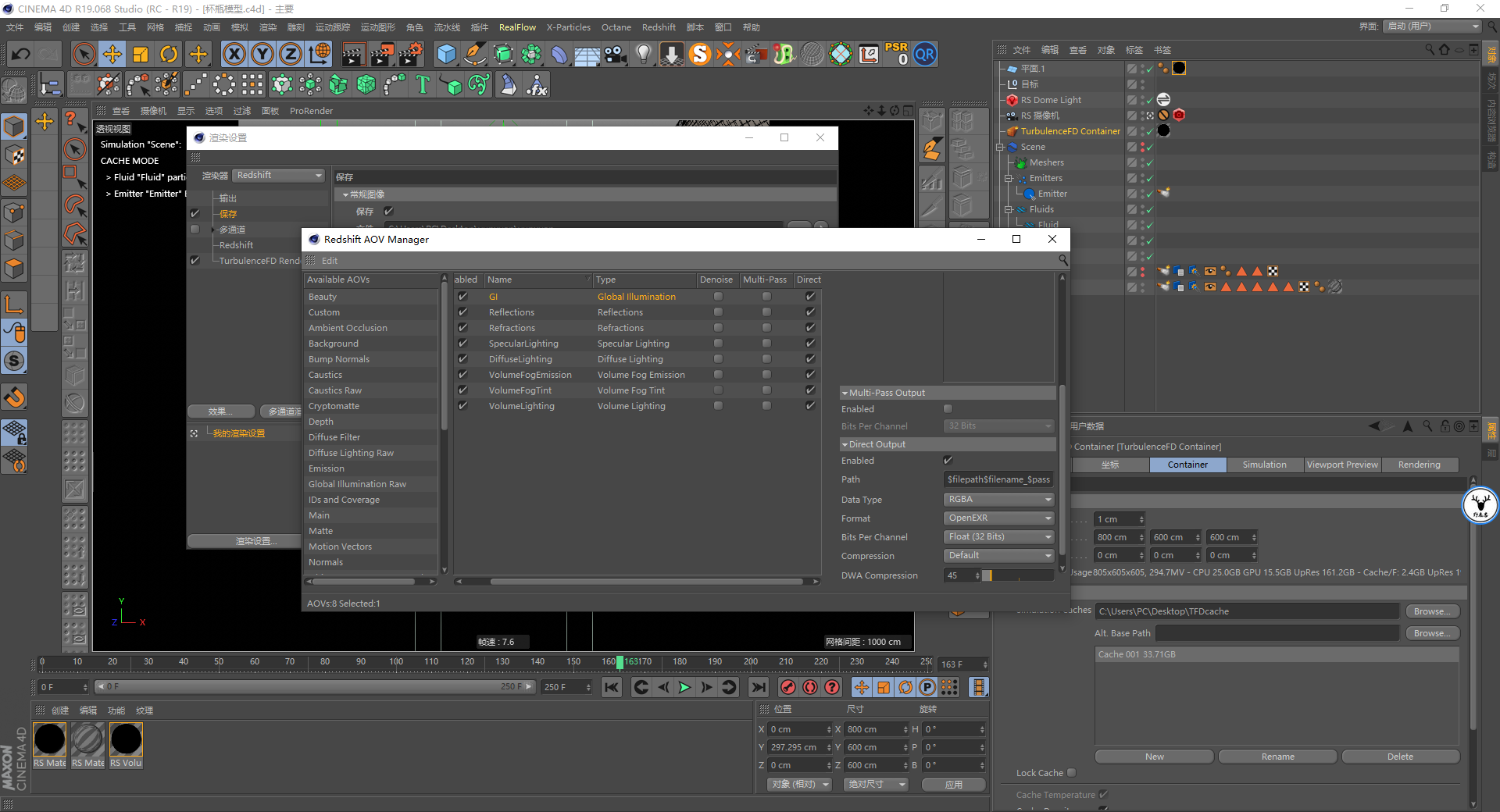Click the Rename cache button

[1277, 757]
